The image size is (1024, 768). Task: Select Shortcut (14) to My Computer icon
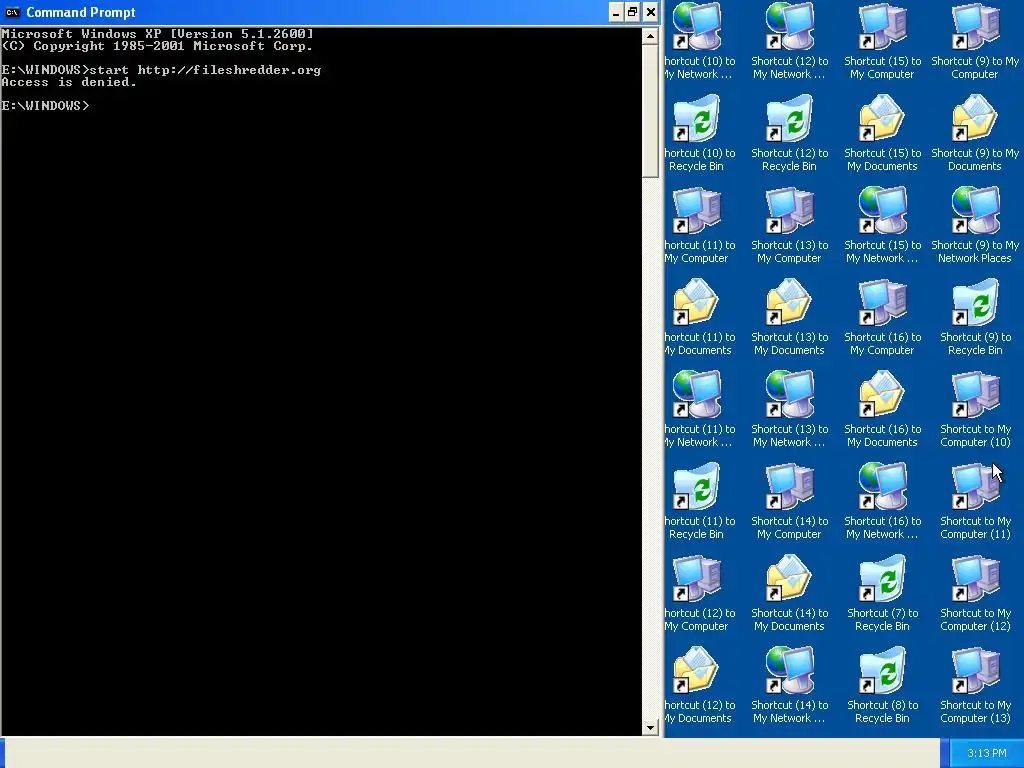[790, 487]
